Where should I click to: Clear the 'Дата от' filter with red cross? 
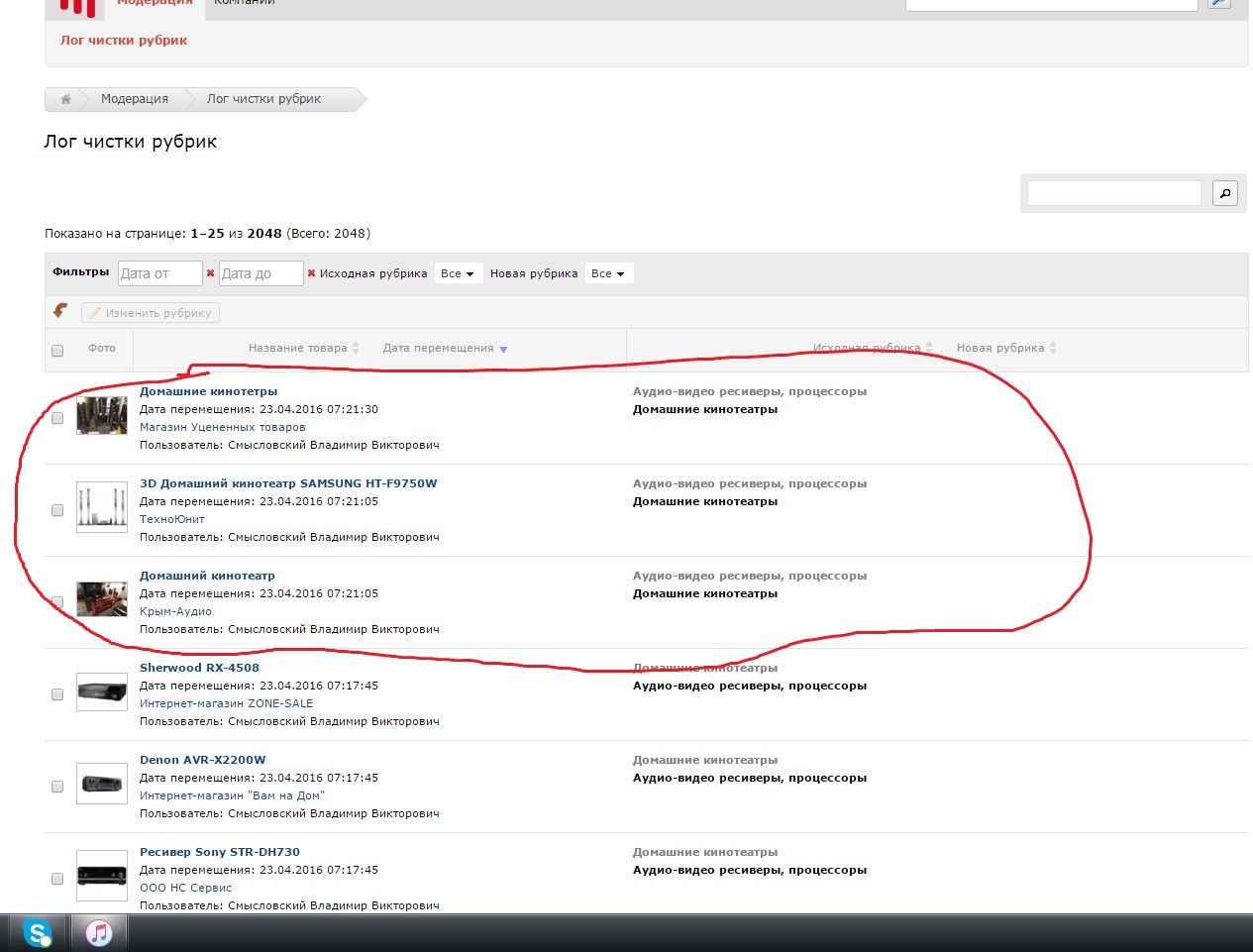click(210, 273)
